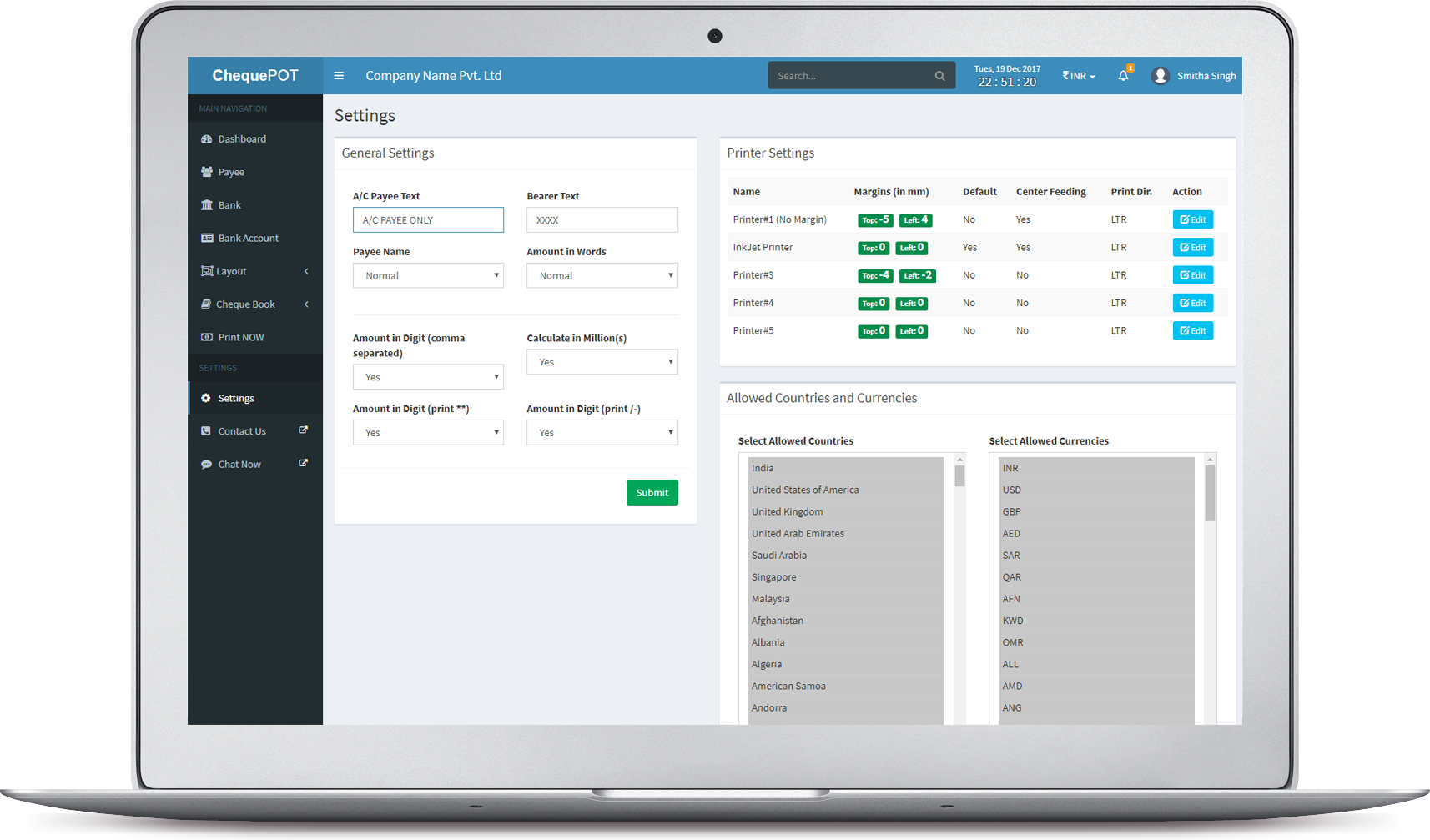
Task: Open Amount in Digit (print **) dropdown
Action: tap(428, 433)
